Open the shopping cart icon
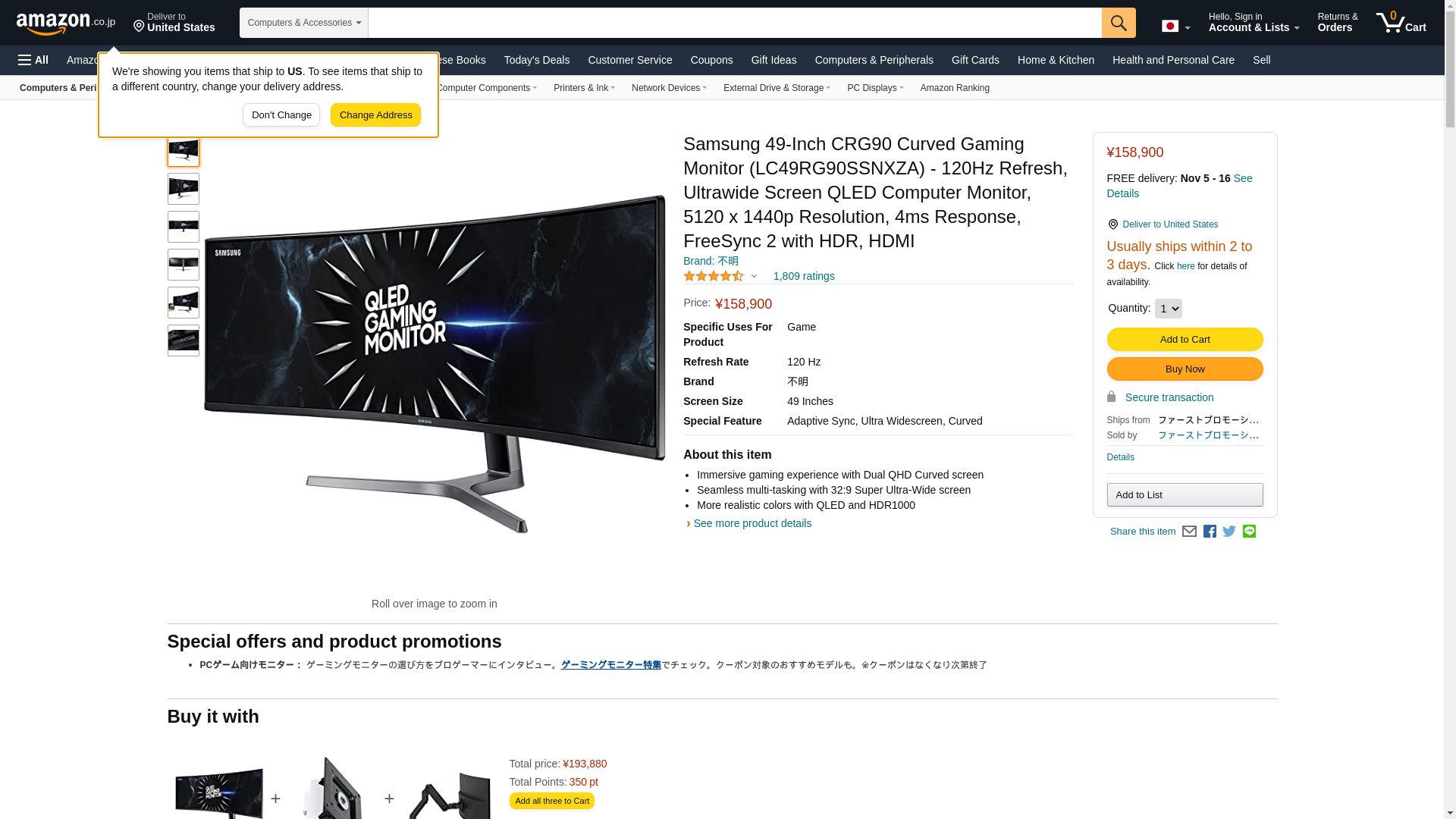Screen dimensions: 1456x819 pos(1401,22)
